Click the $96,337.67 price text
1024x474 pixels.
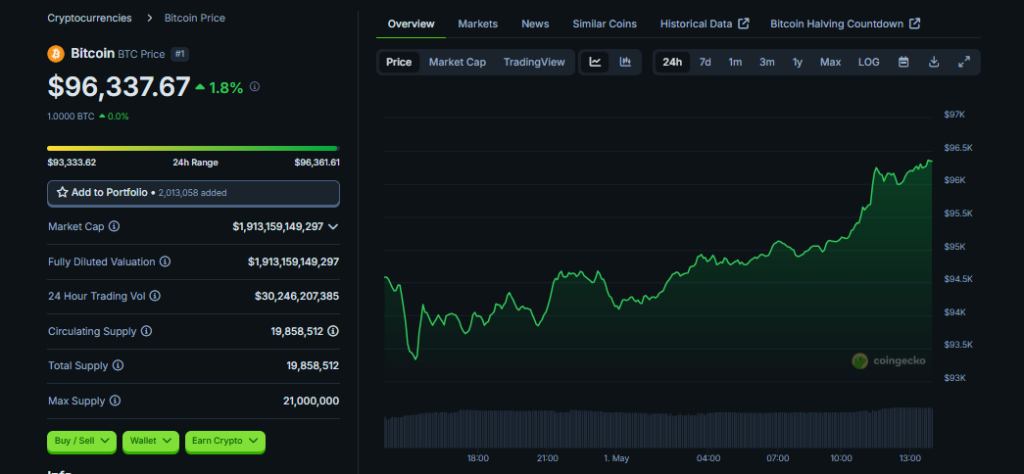tap(119, 86)
